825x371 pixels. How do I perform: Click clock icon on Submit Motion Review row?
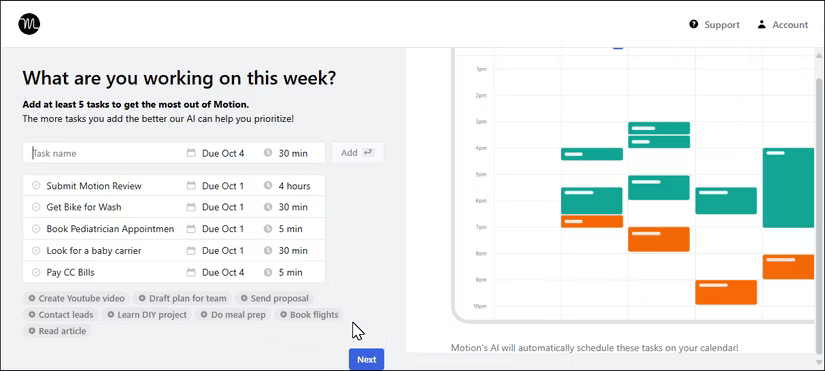click(x=268, y=185)
